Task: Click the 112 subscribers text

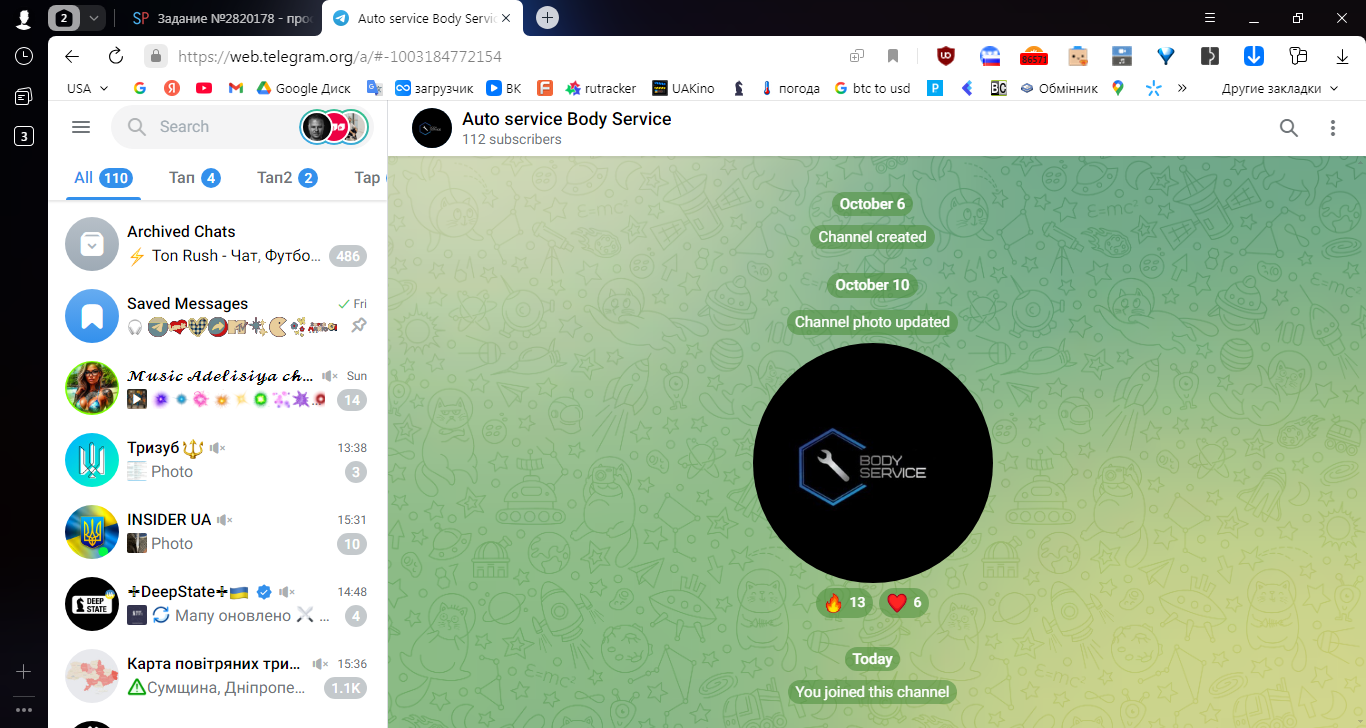Action: click(x=512, y=139)
